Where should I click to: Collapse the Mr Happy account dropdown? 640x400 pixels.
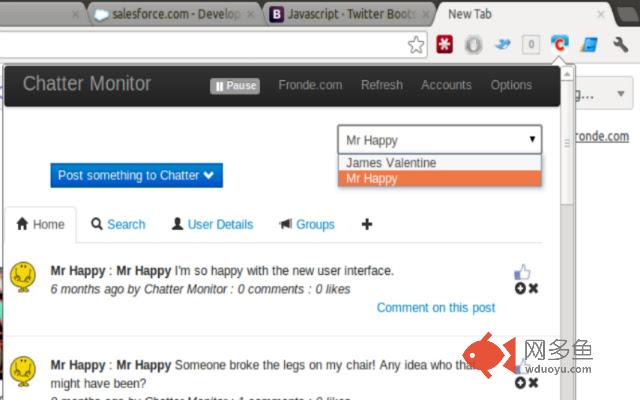[x=440, y=140]
